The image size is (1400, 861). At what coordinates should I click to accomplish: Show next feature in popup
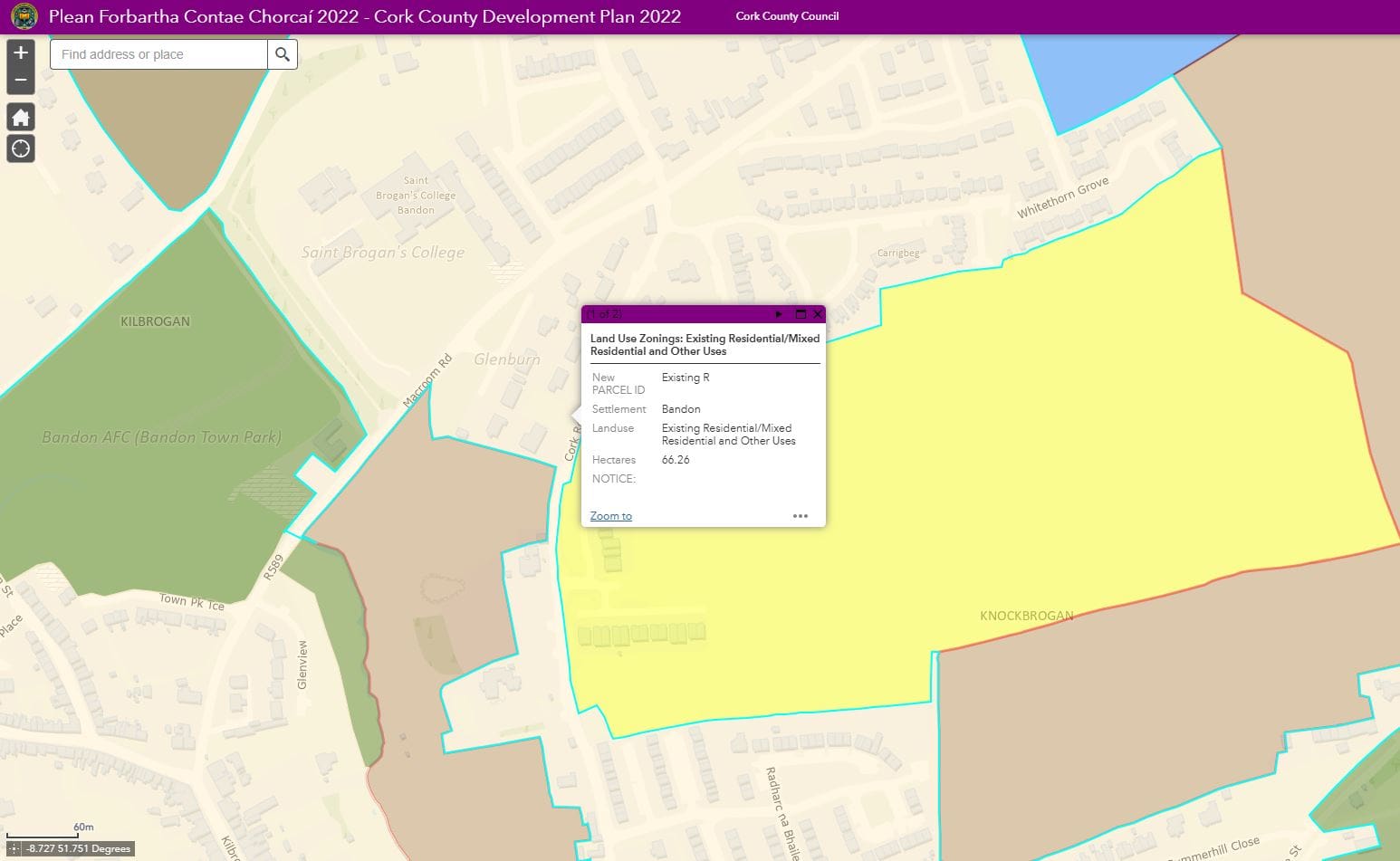779,314
